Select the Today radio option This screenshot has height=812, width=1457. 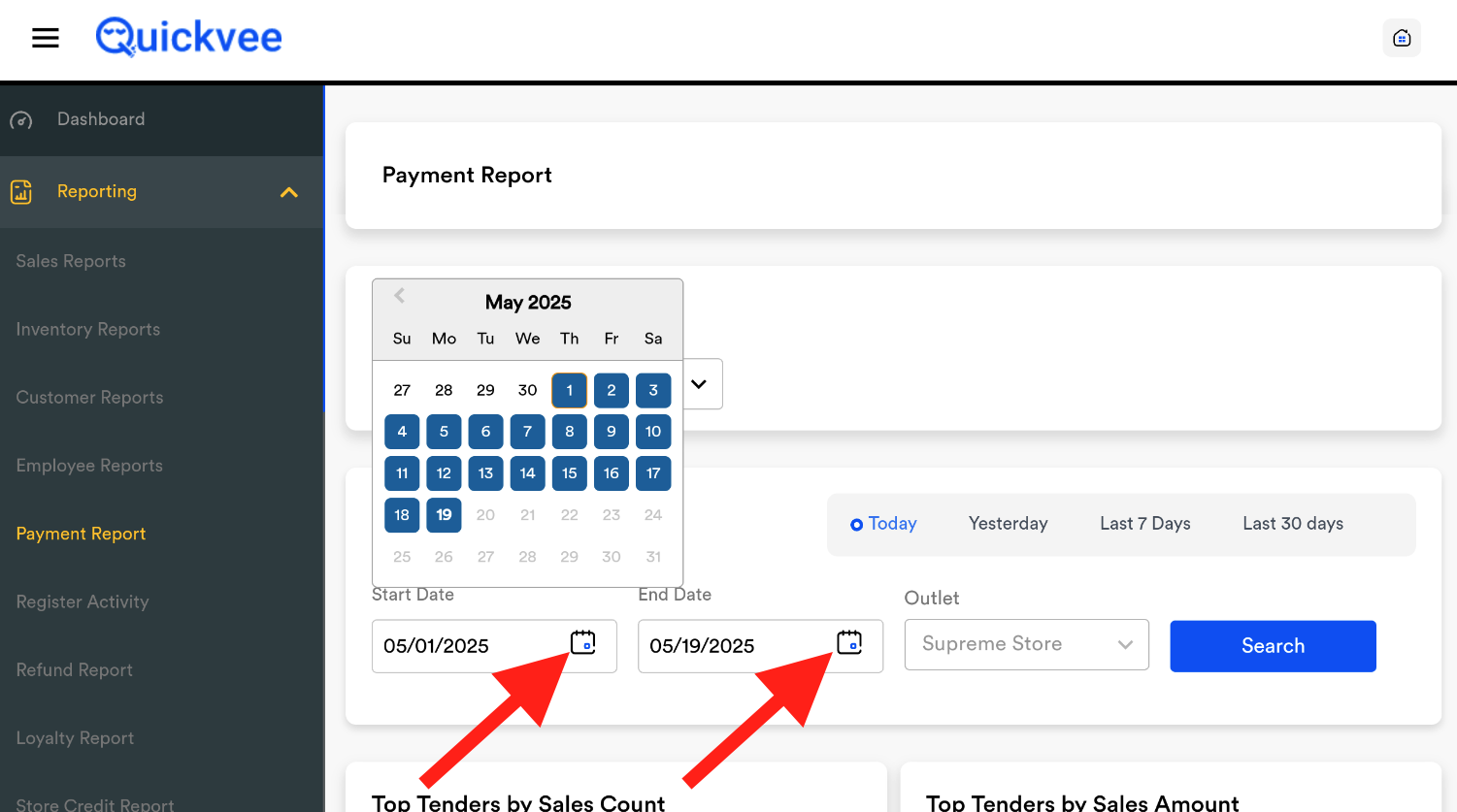click(x=857, y=525)
